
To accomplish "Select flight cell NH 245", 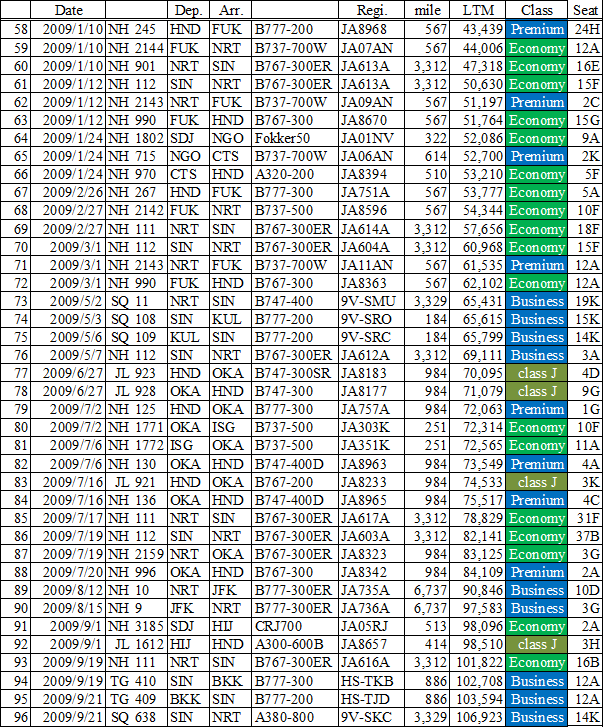I will (136, 29).
